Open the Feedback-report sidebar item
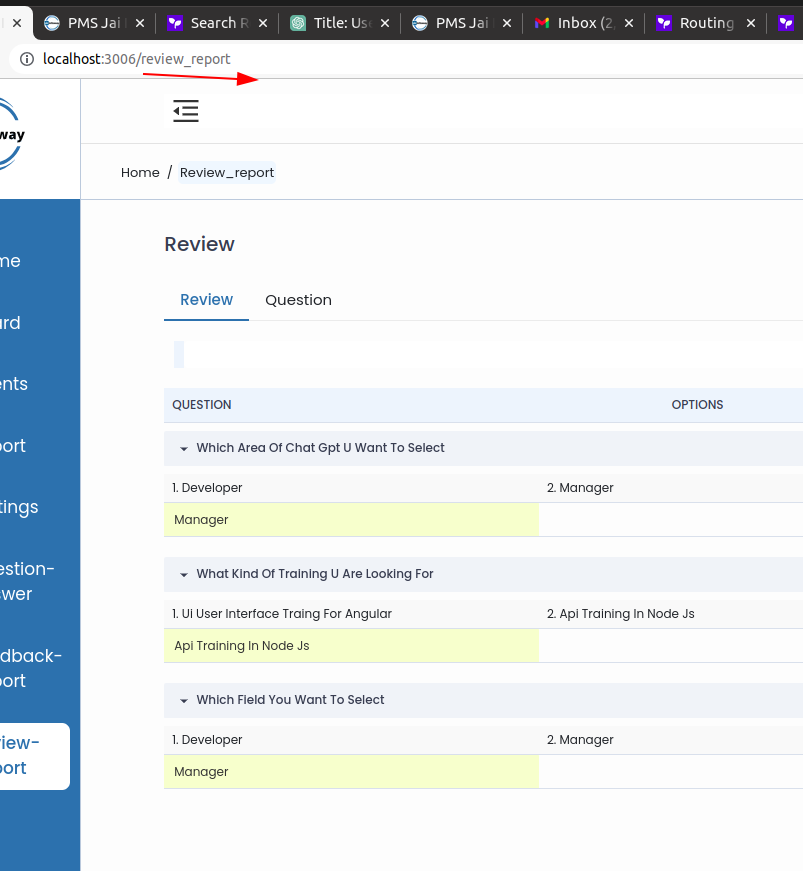The image size is (803, 871). tap(30, 668)
